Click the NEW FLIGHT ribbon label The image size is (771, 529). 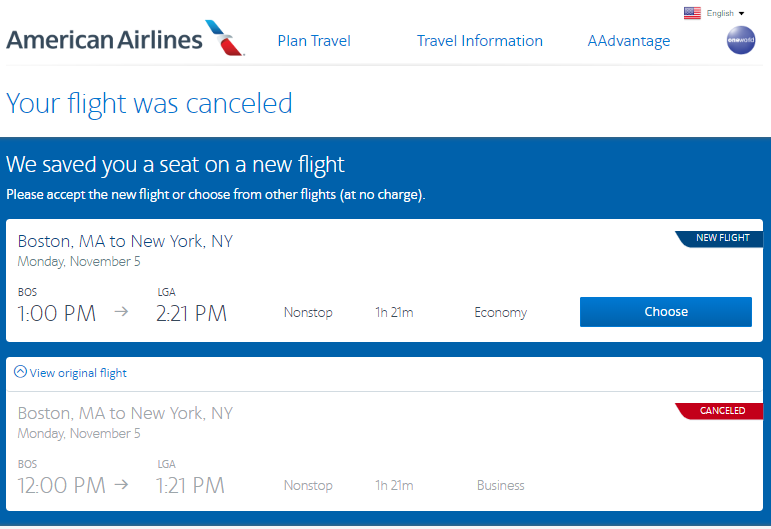722,238
